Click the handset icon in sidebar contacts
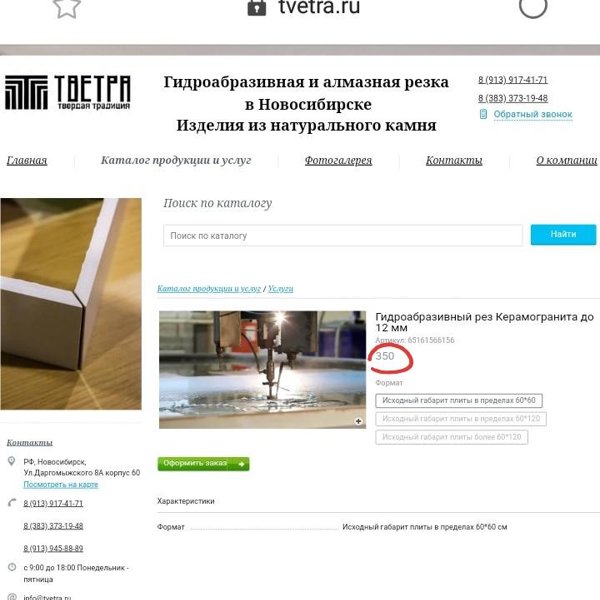The image size is (600, 600). point(12,503)
